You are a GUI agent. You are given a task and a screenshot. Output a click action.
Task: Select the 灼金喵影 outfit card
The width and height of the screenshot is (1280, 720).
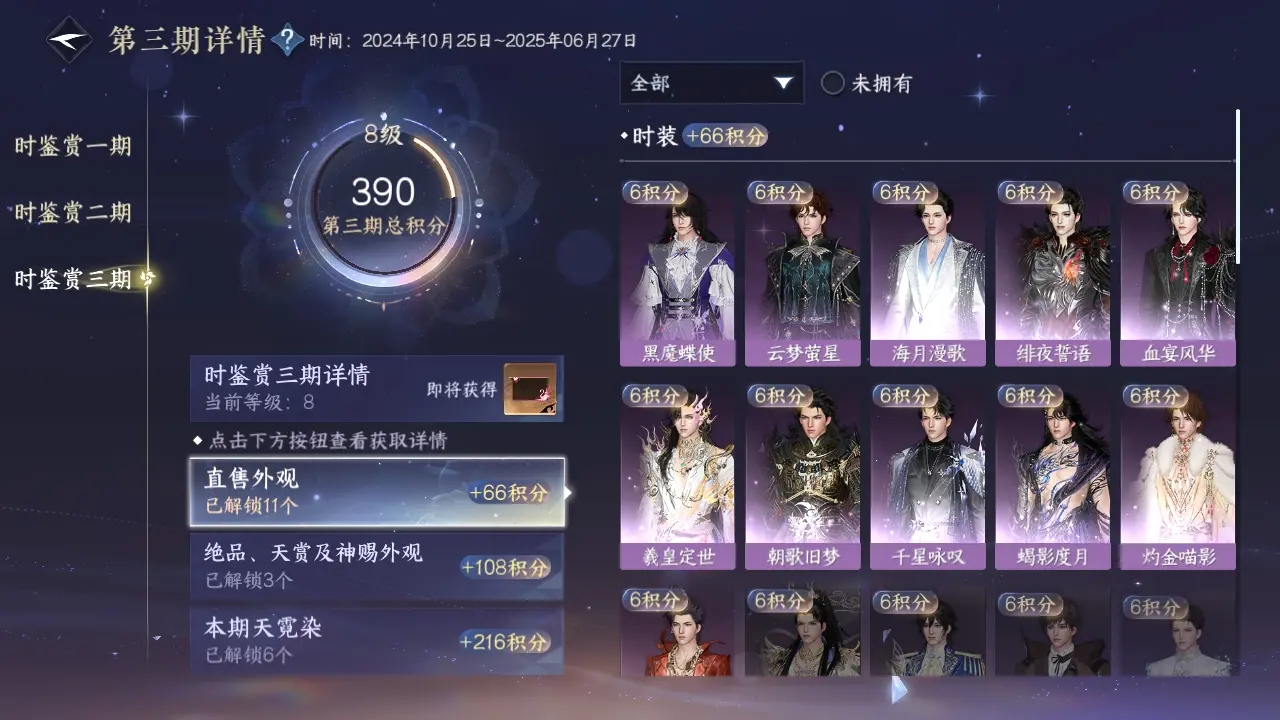point(1179,477)
